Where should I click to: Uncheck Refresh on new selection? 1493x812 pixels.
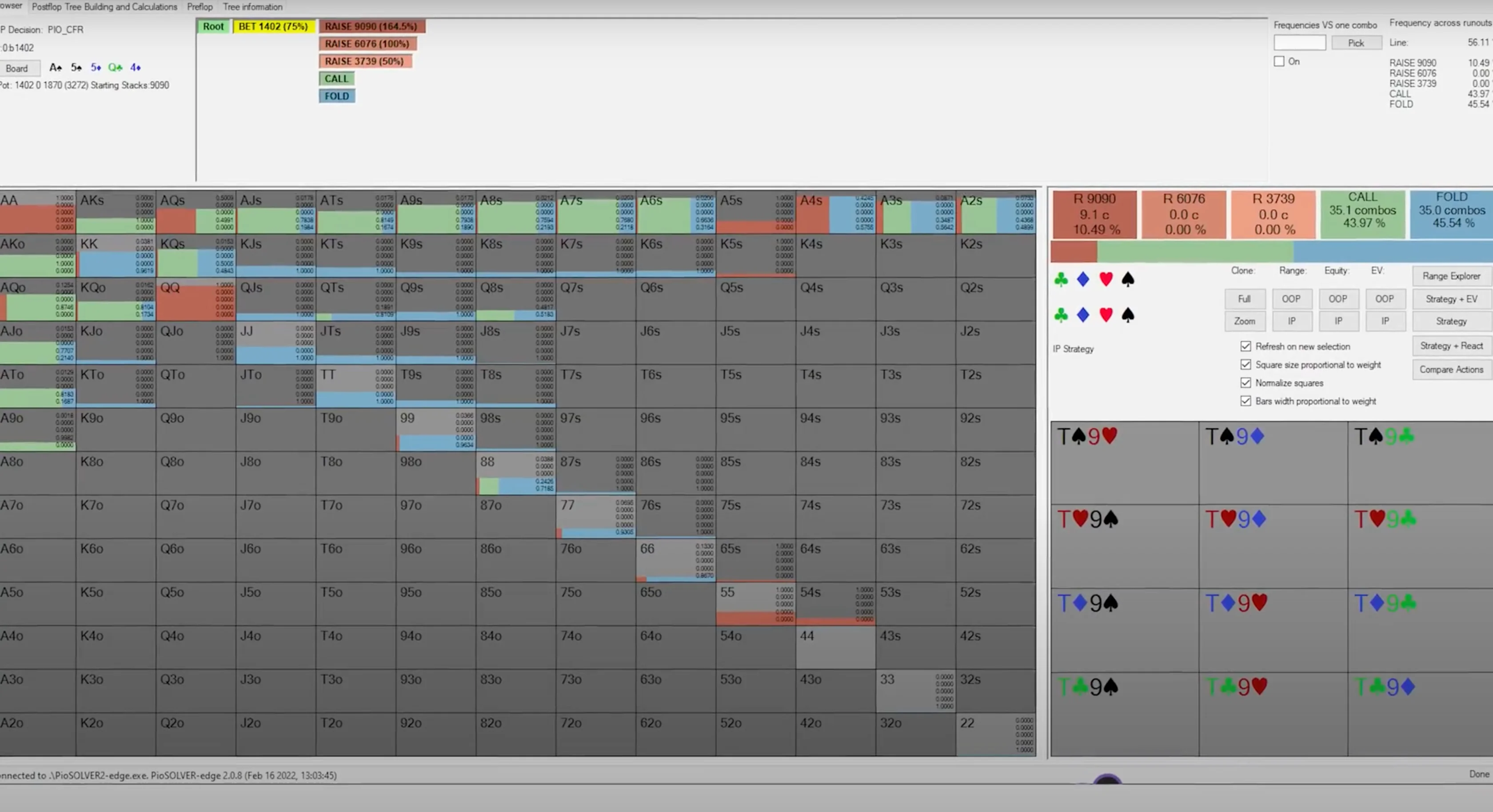1245,346
